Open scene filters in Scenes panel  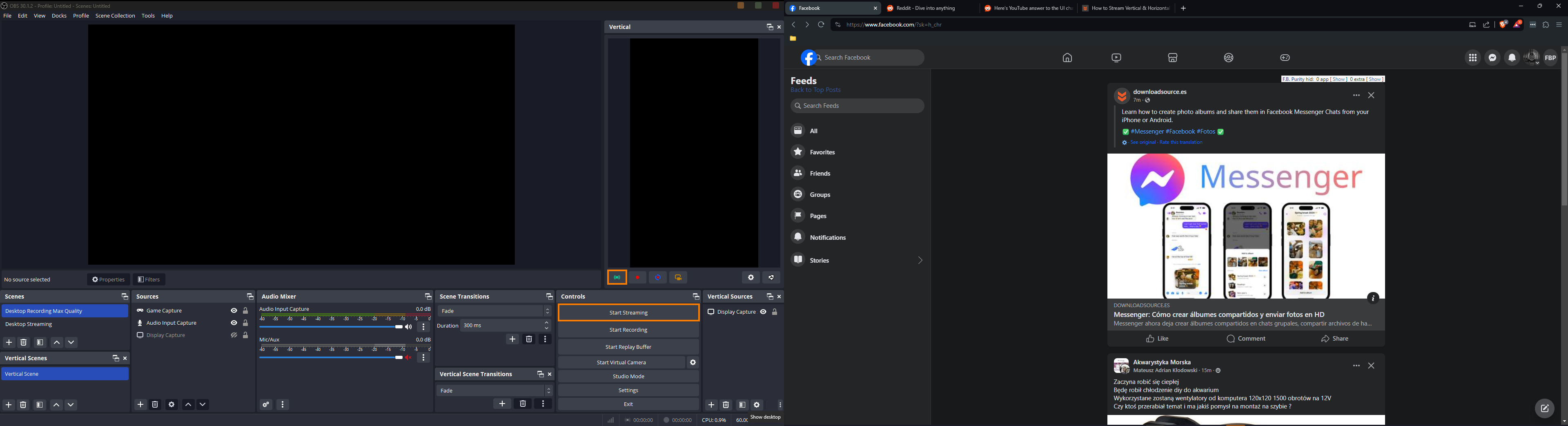[x=40, y=343]
